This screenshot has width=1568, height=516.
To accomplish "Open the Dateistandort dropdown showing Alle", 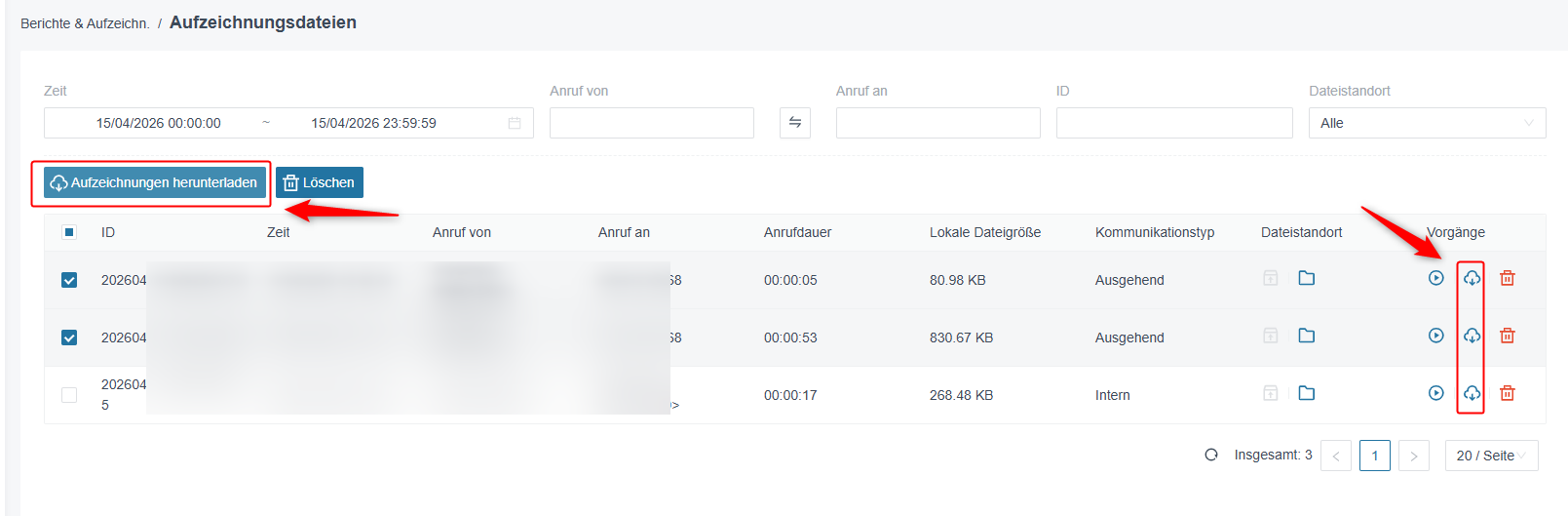I will (x=1427, y=123).
